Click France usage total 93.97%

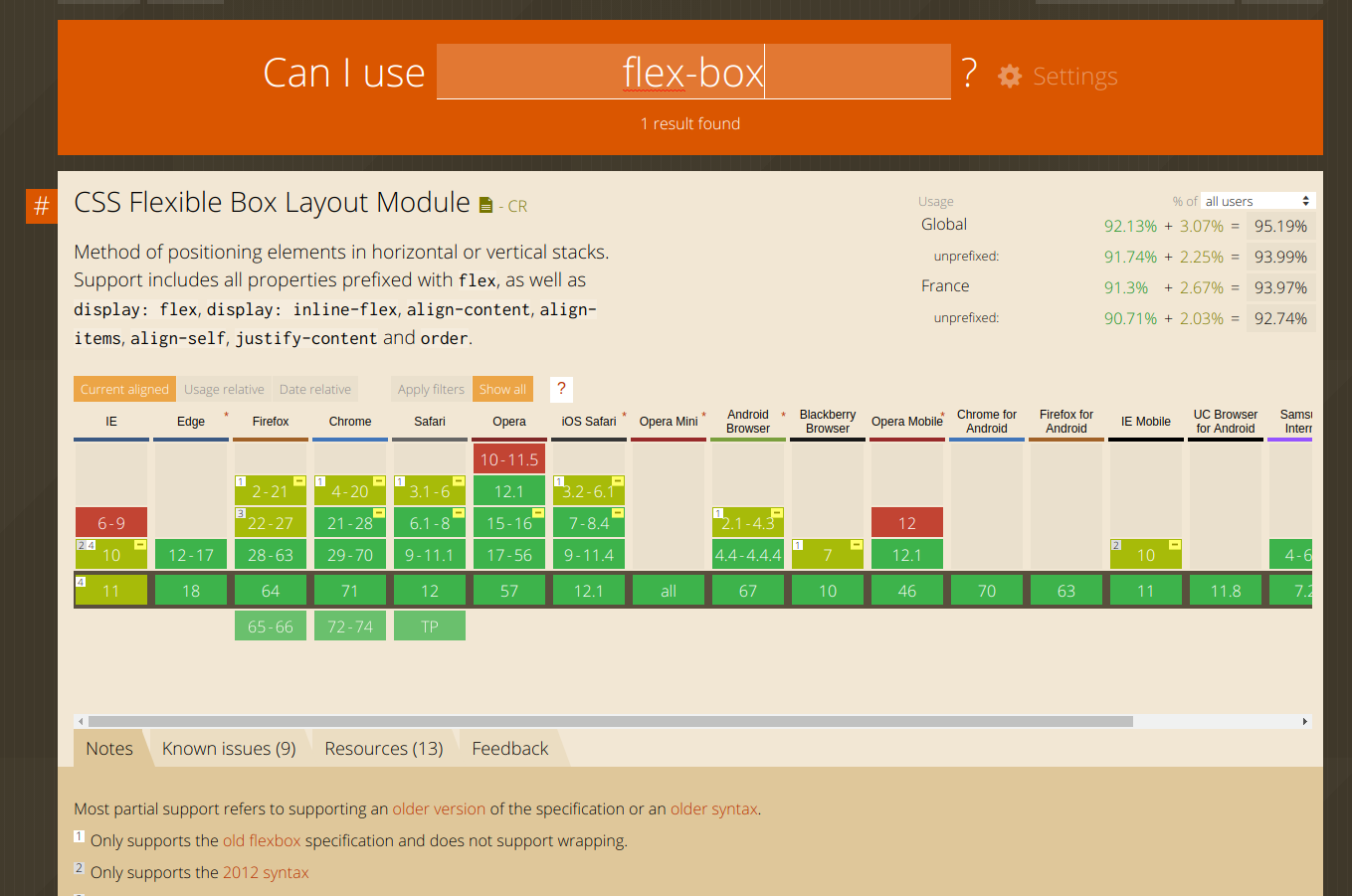click(1281, 287)
